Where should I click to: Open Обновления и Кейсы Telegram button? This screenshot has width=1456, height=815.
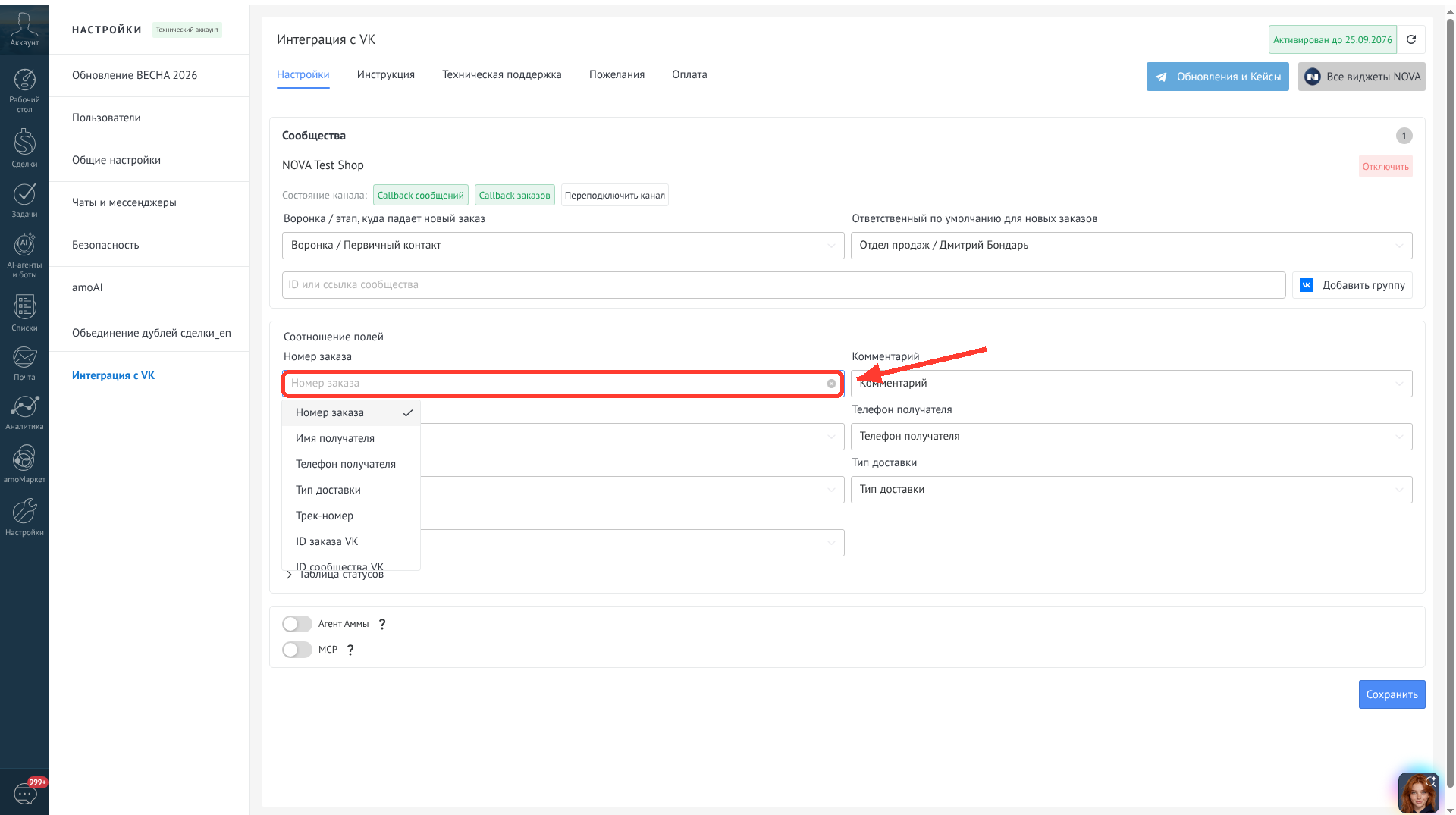pyautogui.click(x=1217, y=77)
